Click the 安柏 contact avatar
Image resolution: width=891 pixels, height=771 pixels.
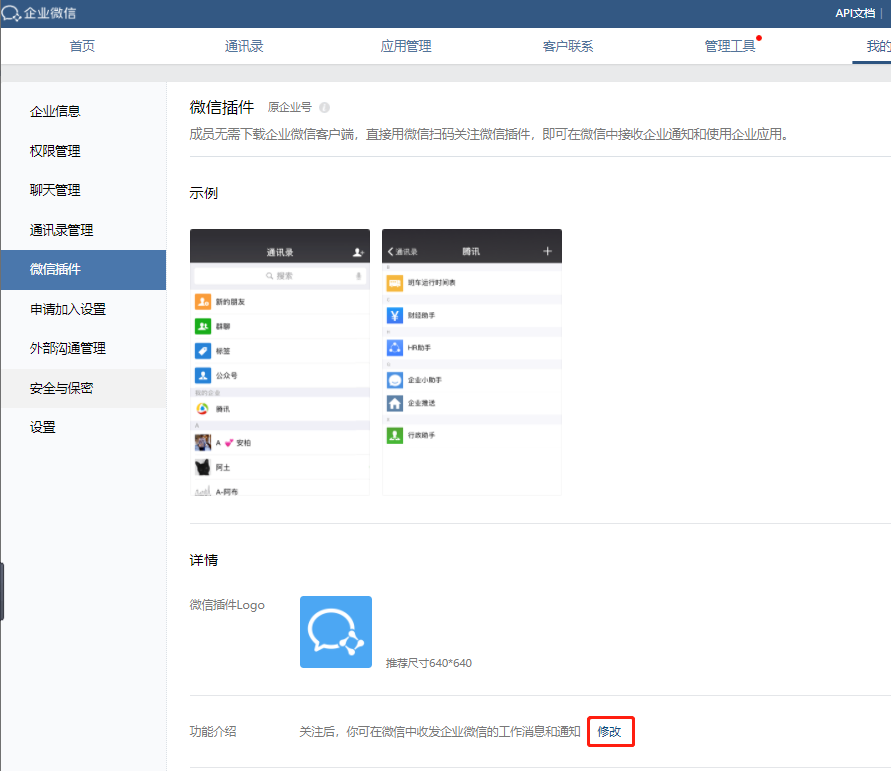(x=203, y=443)
